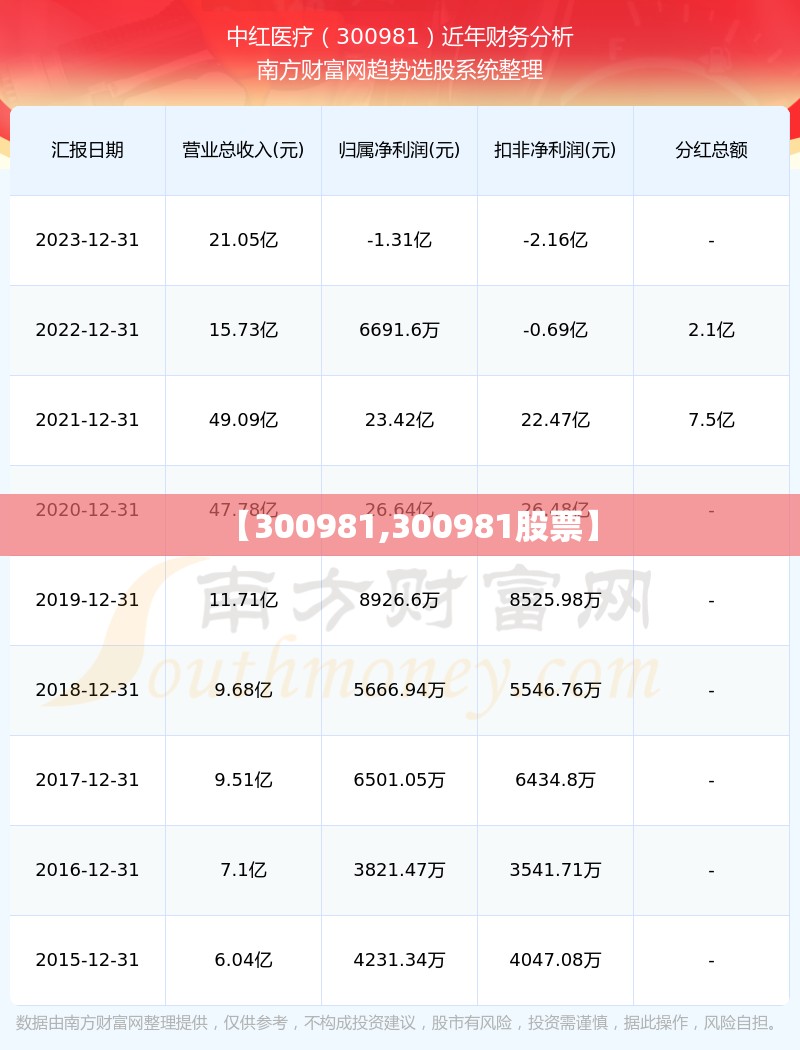Click the subtitle 南方财富网趋势选股系统整理
This screenshot has width=800, height=1050.
pyautogui.click(x=400, y=70)
